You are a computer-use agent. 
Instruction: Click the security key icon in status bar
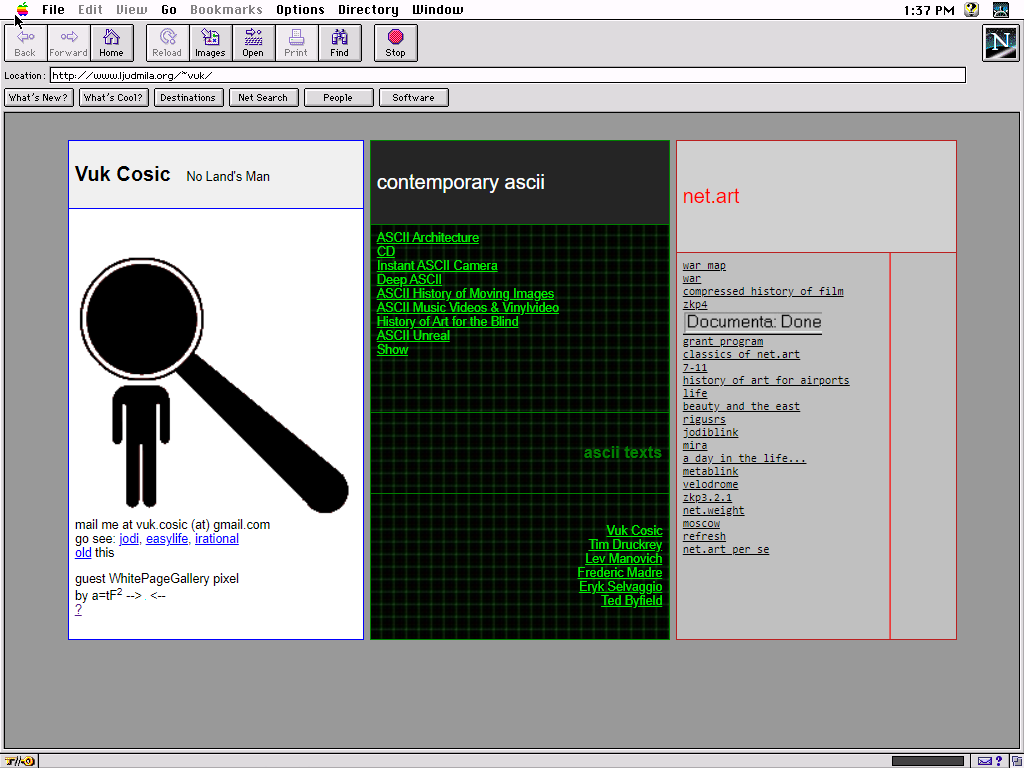[x=20, y=761]
